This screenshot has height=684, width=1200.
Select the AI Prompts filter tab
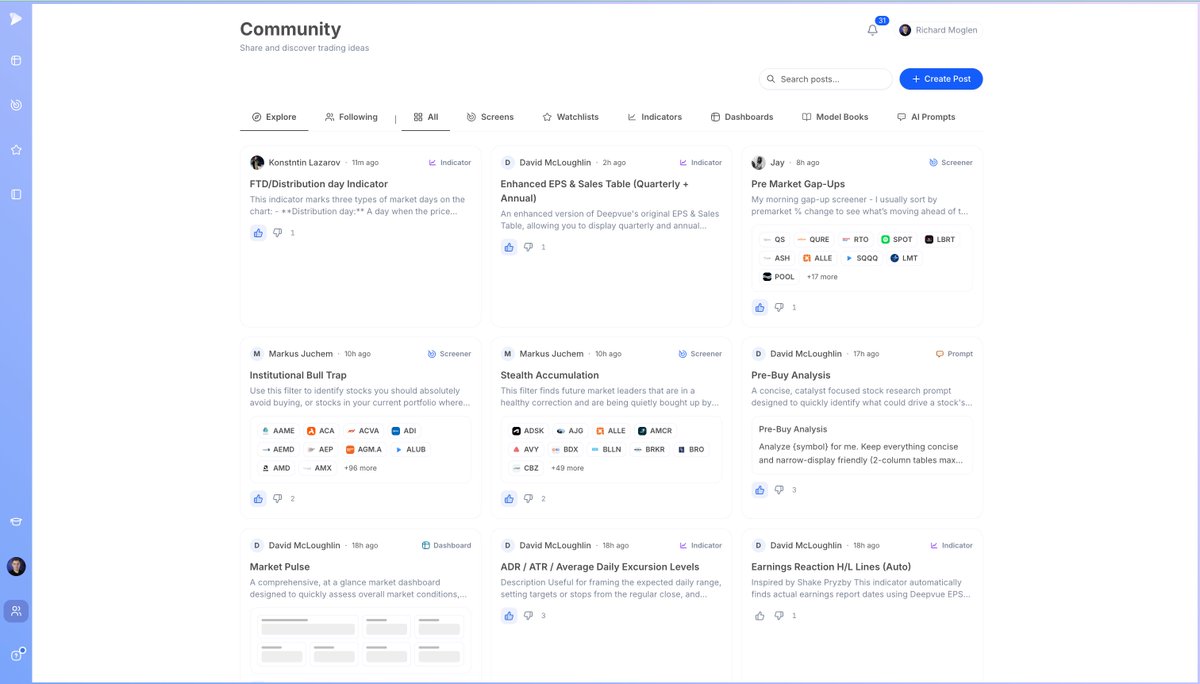pos(926,117)
